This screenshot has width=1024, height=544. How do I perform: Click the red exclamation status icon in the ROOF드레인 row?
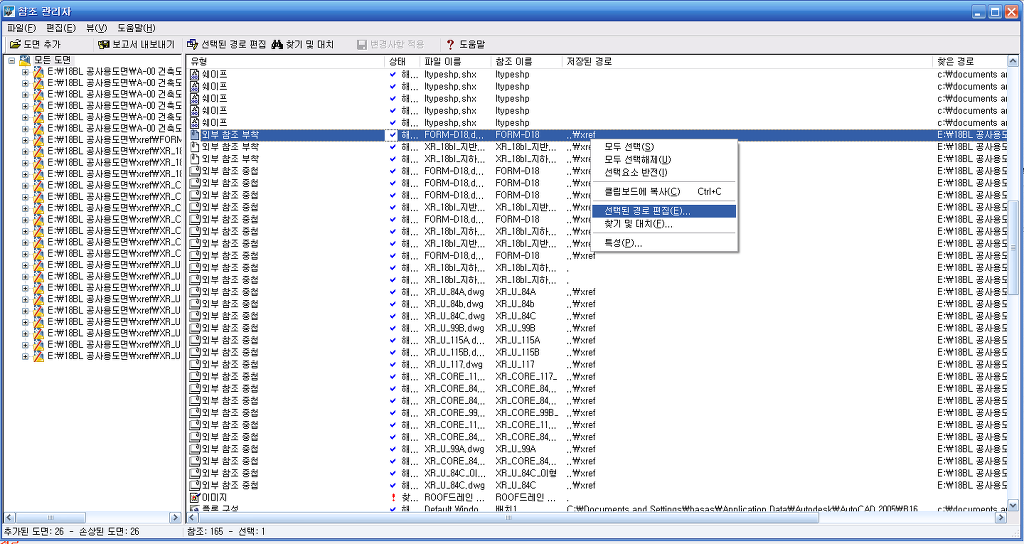(x=392, y=498)
